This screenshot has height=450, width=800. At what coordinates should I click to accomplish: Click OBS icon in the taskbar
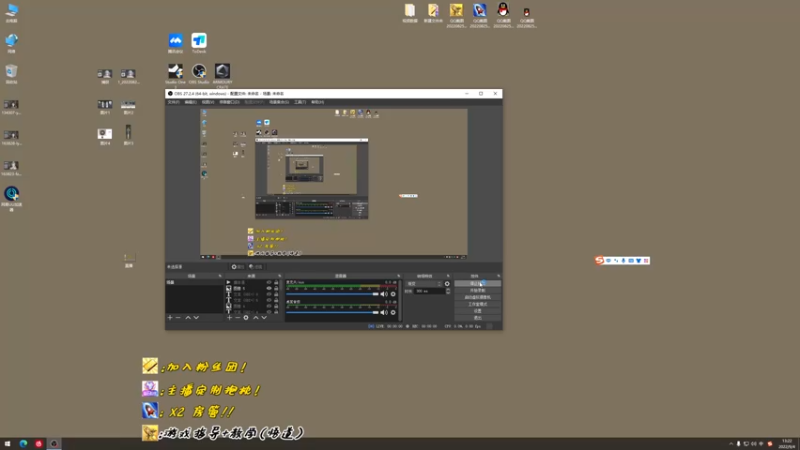(x=54, y=444)
